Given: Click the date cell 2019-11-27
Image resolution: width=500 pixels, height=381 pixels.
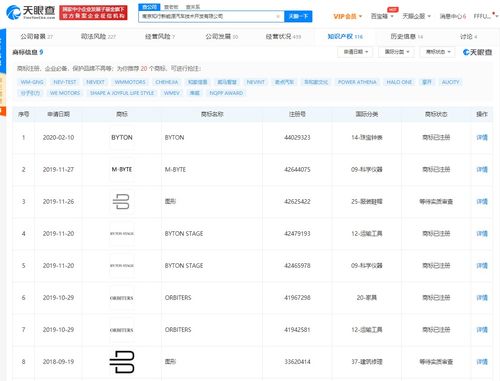Looking at the screenshot, I should point(58,169).
